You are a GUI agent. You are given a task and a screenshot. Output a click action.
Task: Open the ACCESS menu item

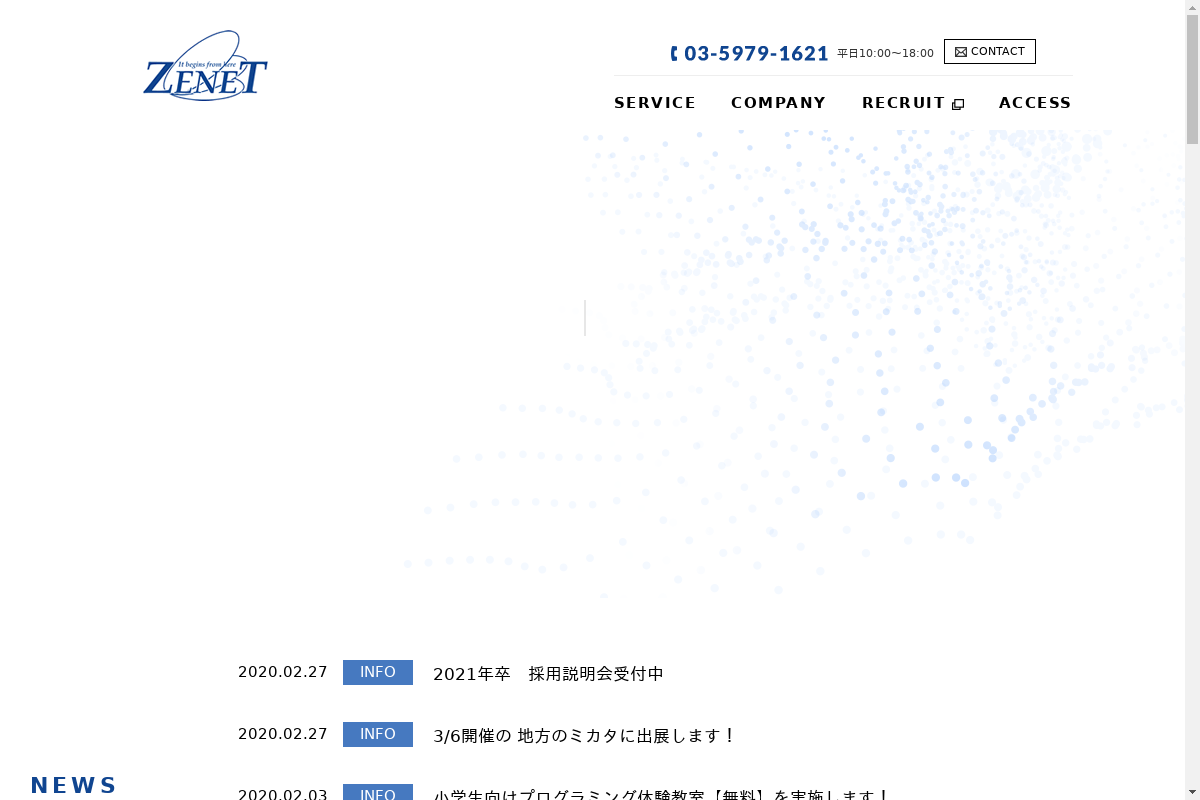[x=1035, y=103]
